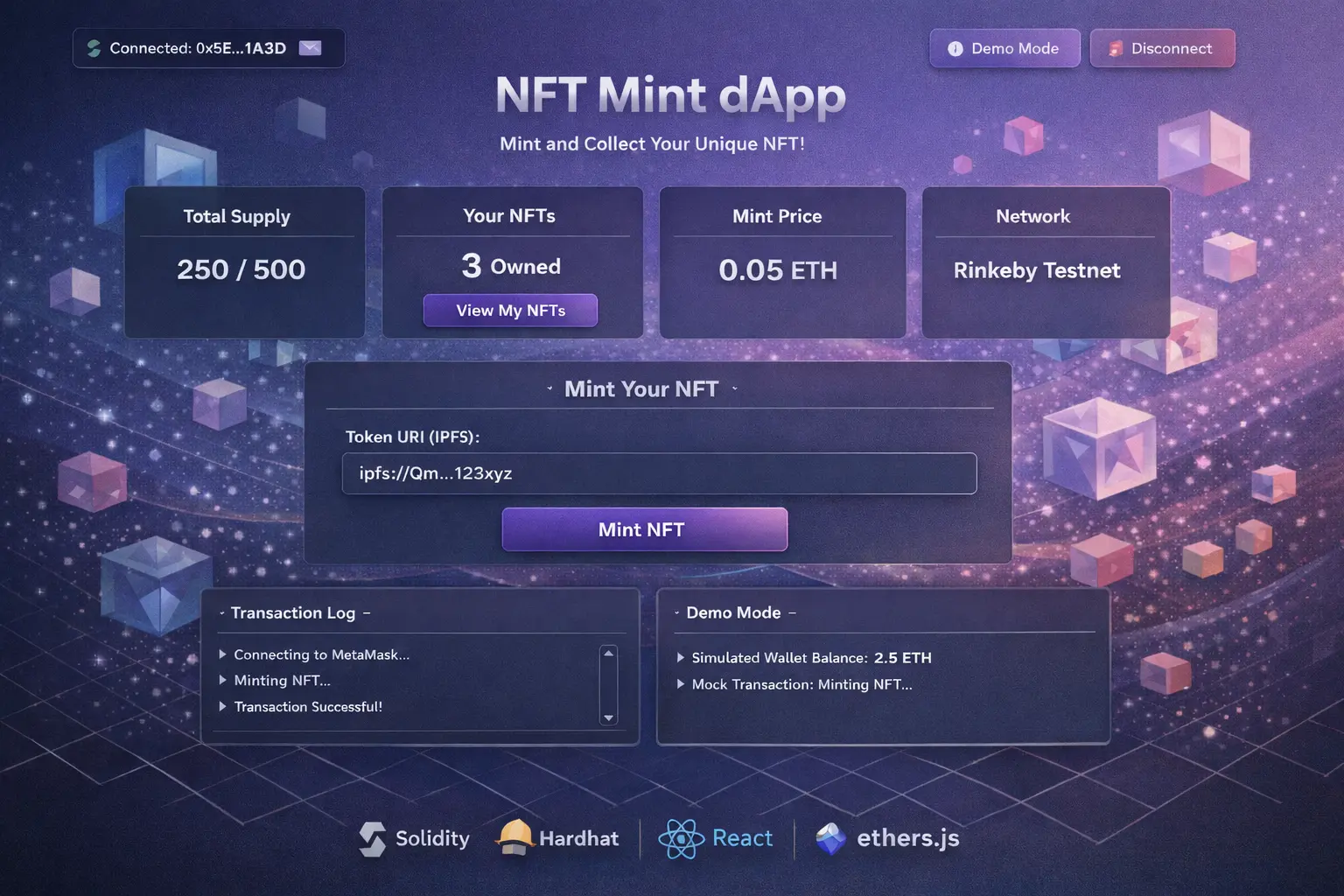The image size is (1344, 896).
Task: Select the Solidity logo in the footer
Action: coord(374,838)
